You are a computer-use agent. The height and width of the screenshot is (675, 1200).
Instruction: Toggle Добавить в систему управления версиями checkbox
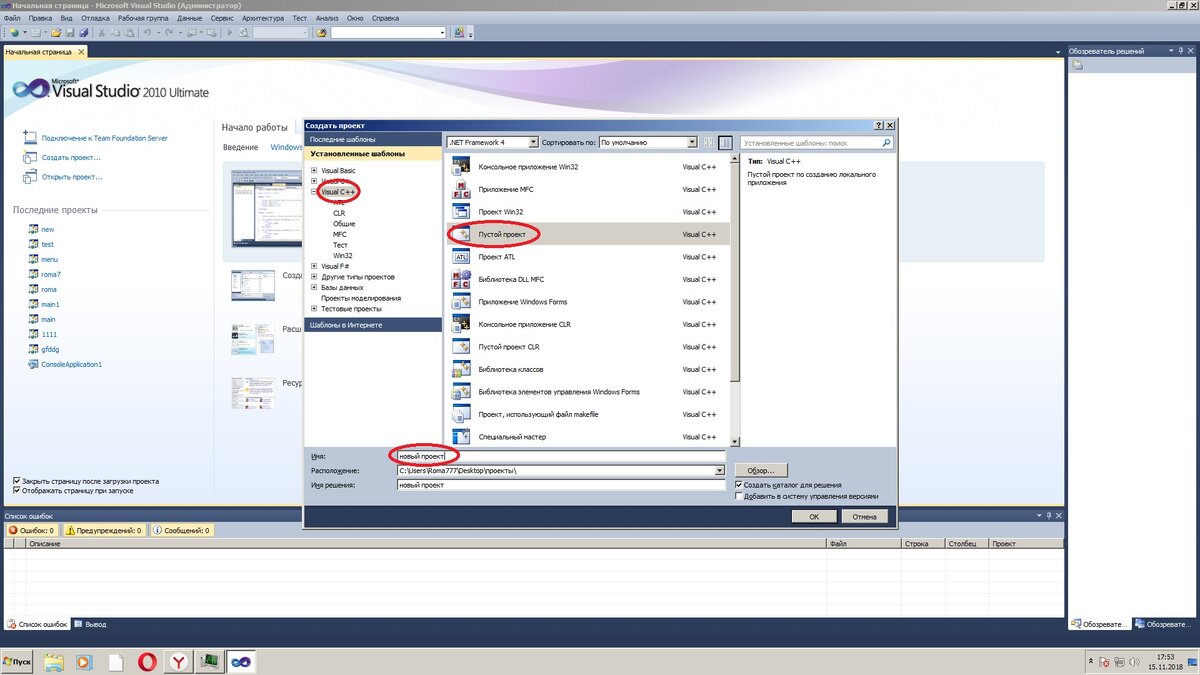(739, 496)
